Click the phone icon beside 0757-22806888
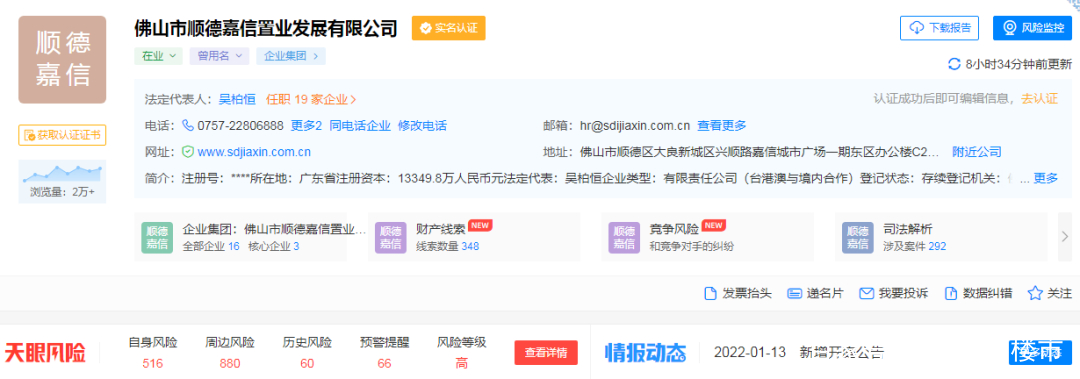The image size is (1080, 379). click(x=187, y=125)
